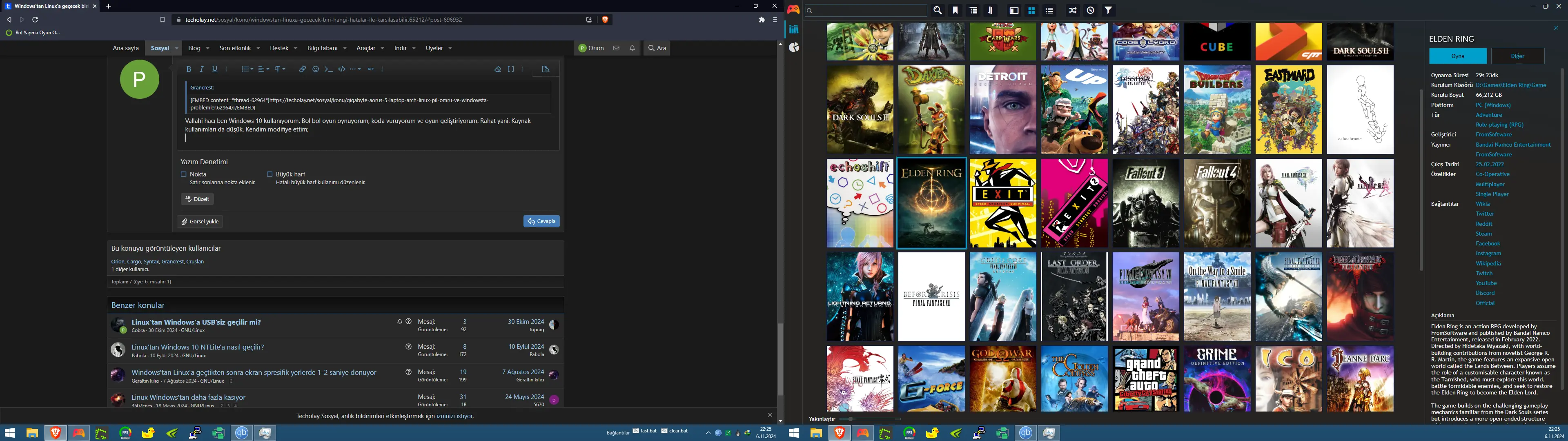This screenshot has height=441, width=1568.
Task: Expand the Son etkinlik dropdown
Action: tap(258, 48)
